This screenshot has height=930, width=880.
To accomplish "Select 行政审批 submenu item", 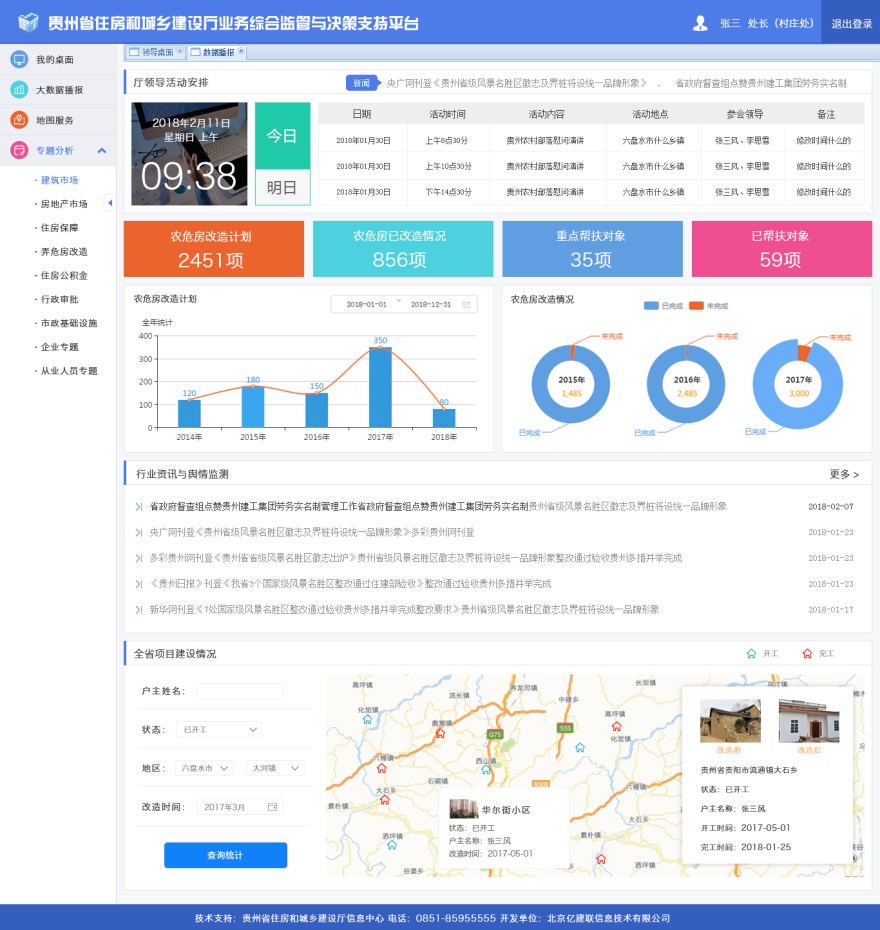I will pos(59,299).
